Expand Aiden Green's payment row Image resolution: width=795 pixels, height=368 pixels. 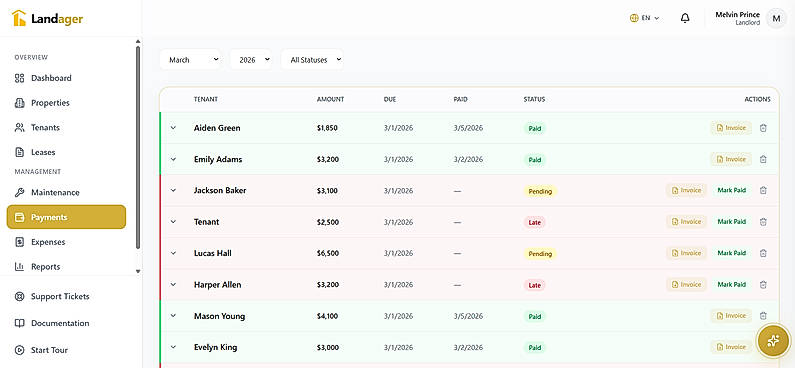coord(173,128)
